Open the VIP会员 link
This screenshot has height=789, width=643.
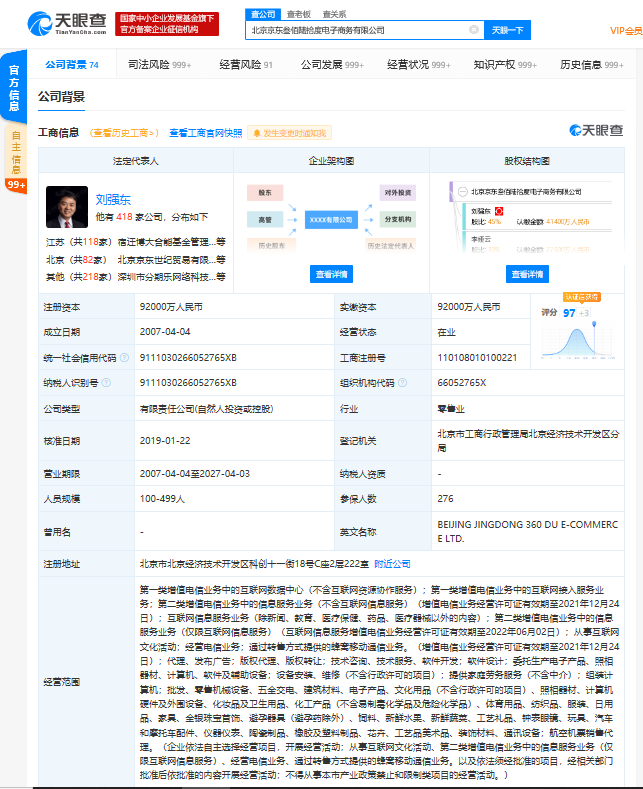point(626,31)
